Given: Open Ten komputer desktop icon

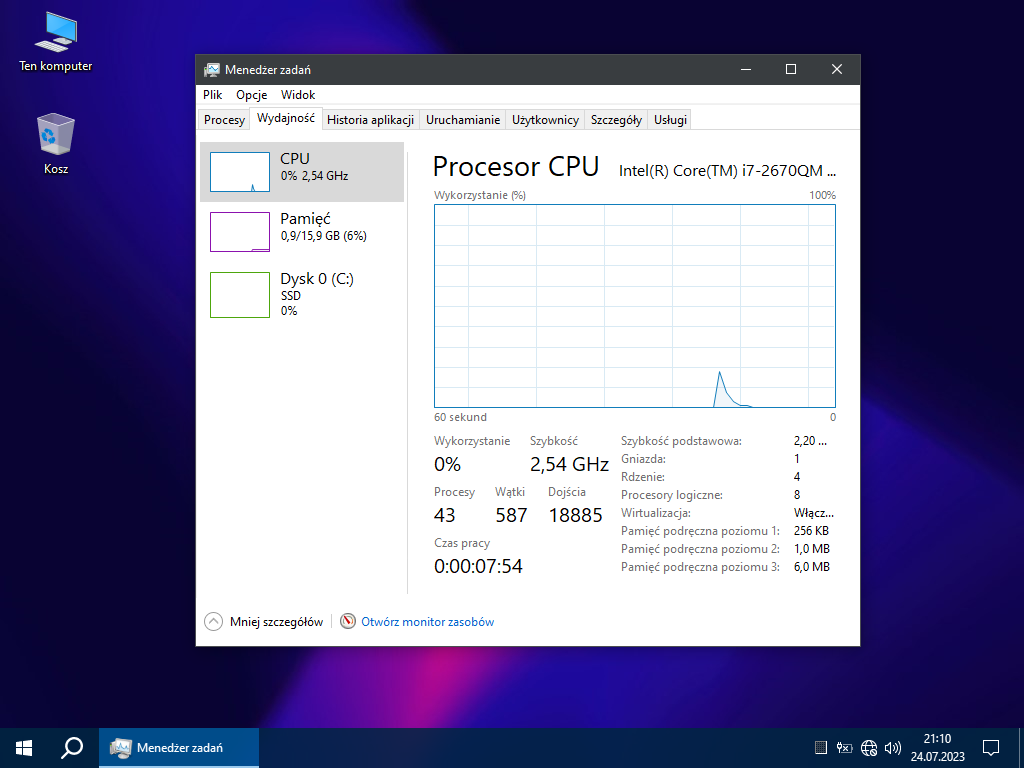Looking at the screenshot, I should tap(55, 40).
